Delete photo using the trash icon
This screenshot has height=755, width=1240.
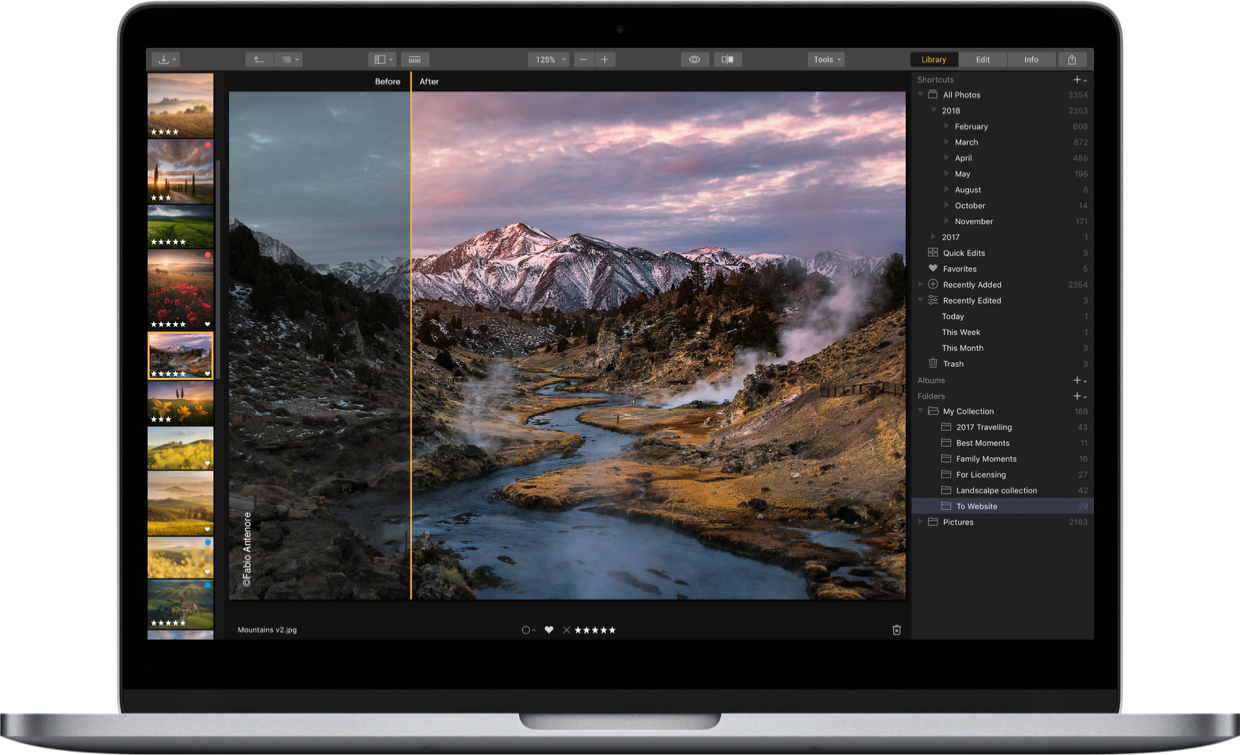tap(896, 630)
